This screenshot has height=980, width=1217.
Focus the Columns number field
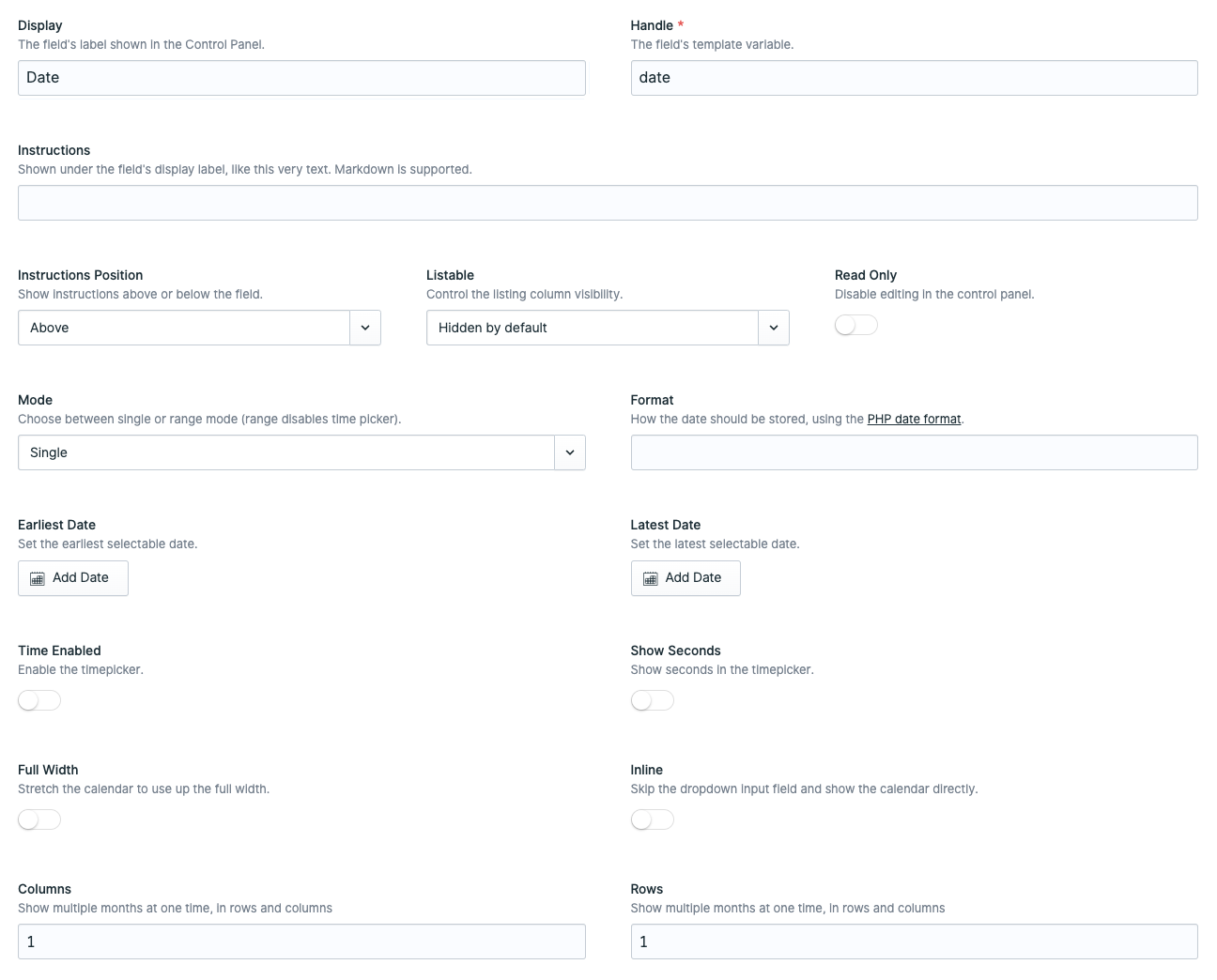tap(301, 942)
